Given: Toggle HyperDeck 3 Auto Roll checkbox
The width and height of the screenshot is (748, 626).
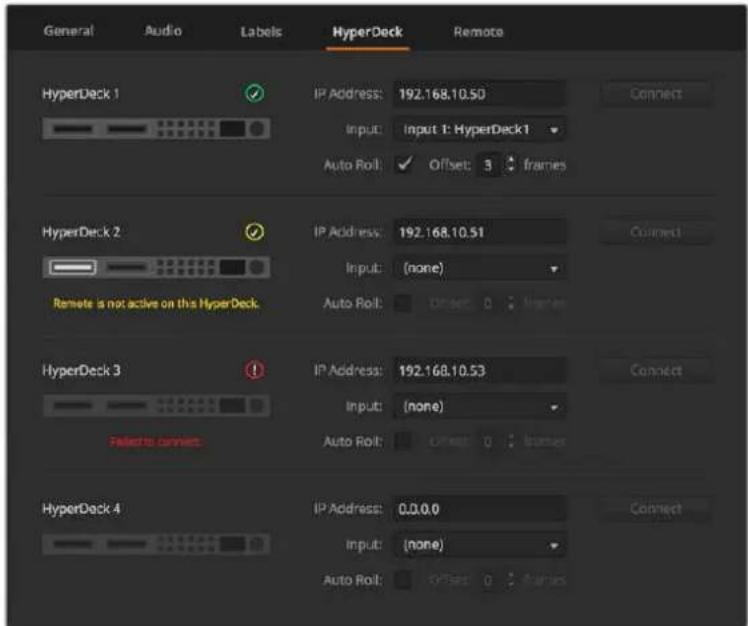Looking at the screenshot, I should pos(404,441).
